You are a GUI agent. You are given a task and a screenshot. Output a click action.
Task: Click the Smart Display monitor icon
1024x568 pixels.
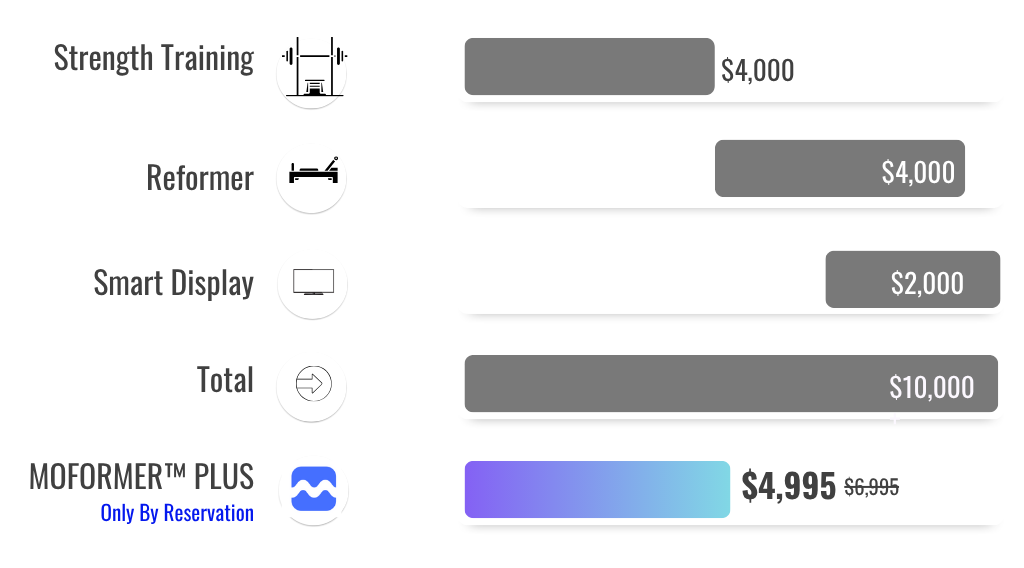click(313, 283)
